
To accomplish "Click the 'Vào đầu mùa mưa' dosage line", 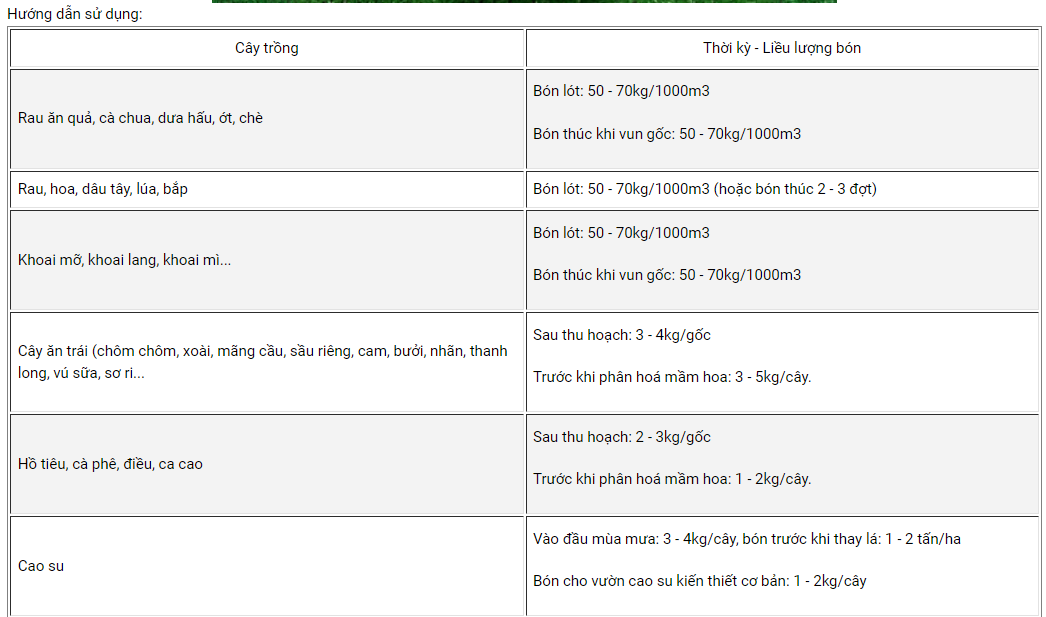I will coord(746,539).
